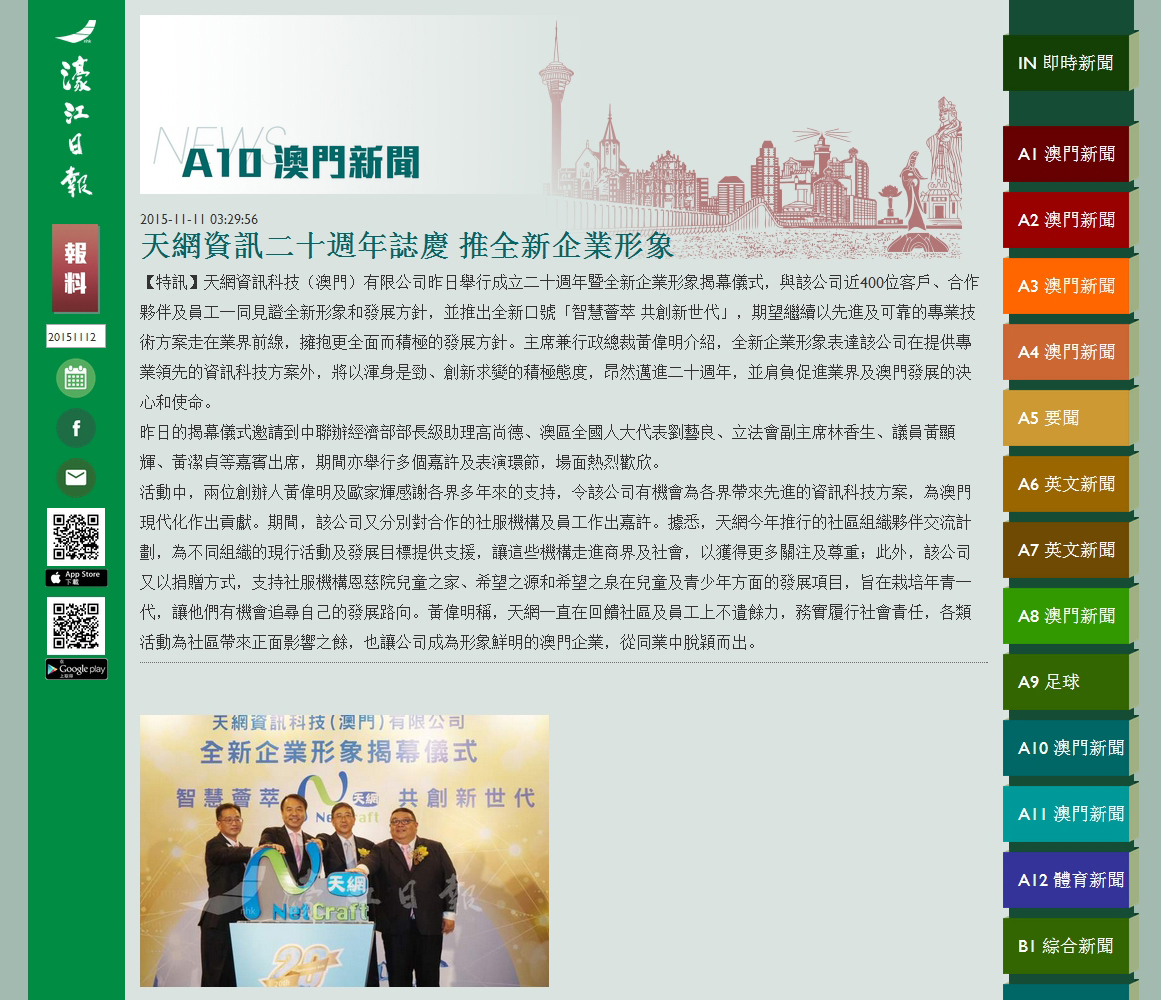Select B1 綜合新聞 section

click(1065, 946)
